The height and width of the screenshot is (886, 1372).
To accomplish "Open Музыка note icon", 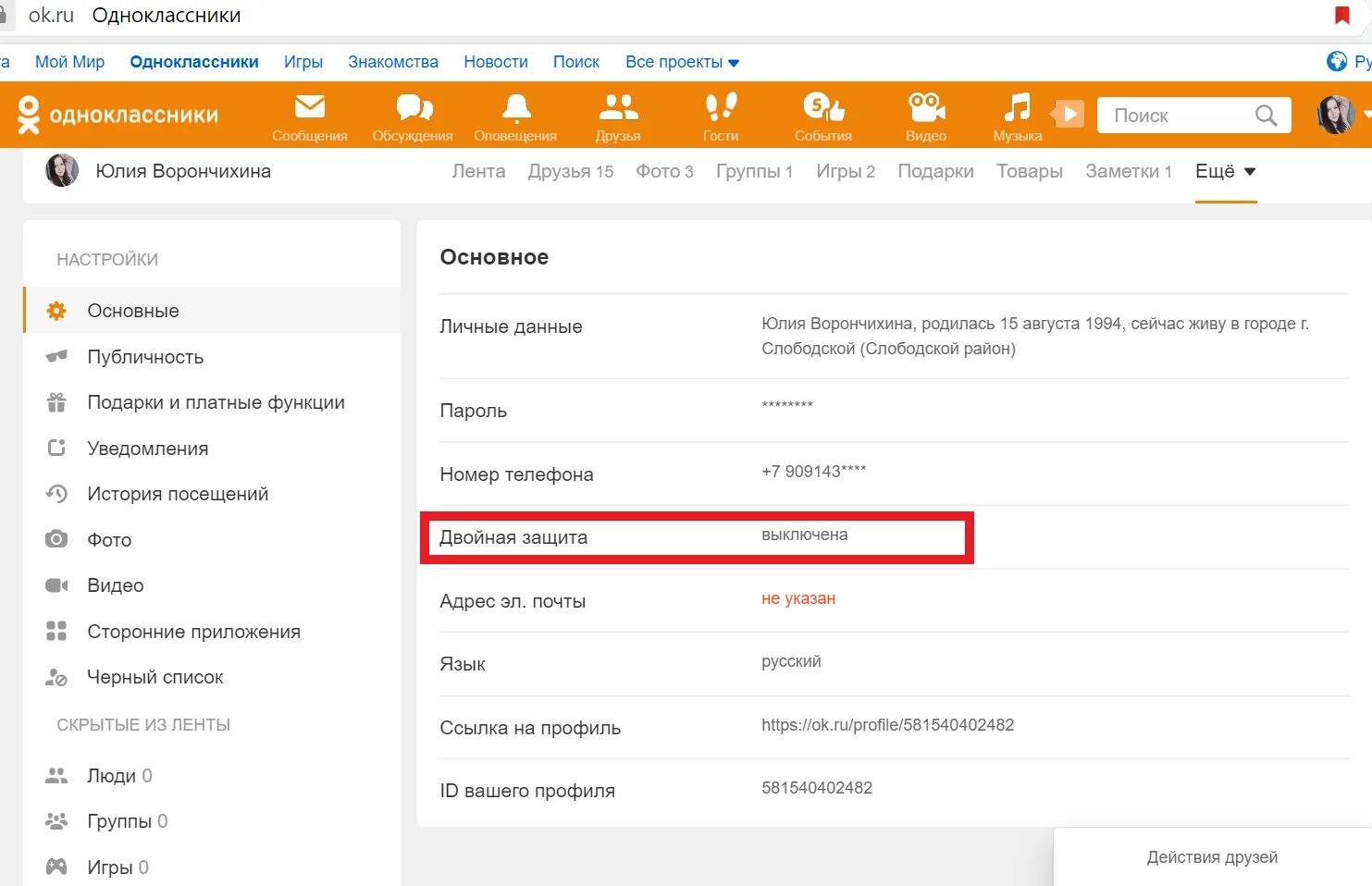I will (x=1018, y=107).
